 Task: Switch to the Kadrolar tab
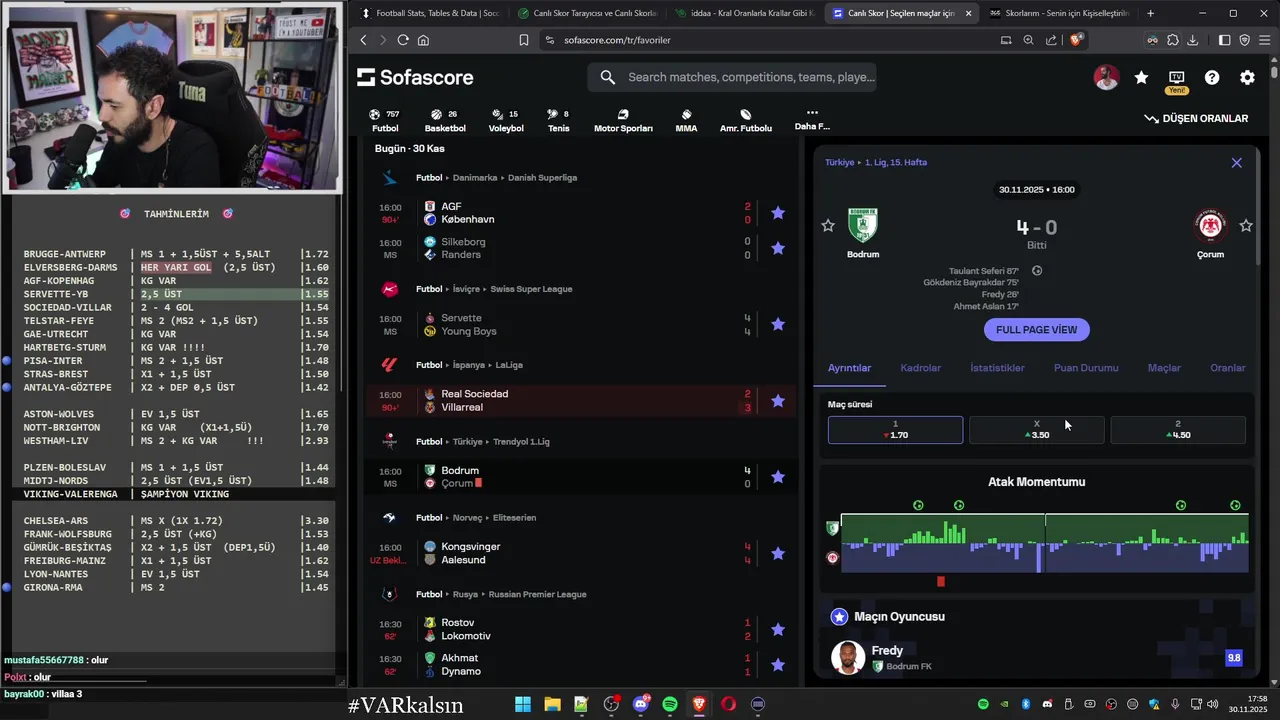920,368
